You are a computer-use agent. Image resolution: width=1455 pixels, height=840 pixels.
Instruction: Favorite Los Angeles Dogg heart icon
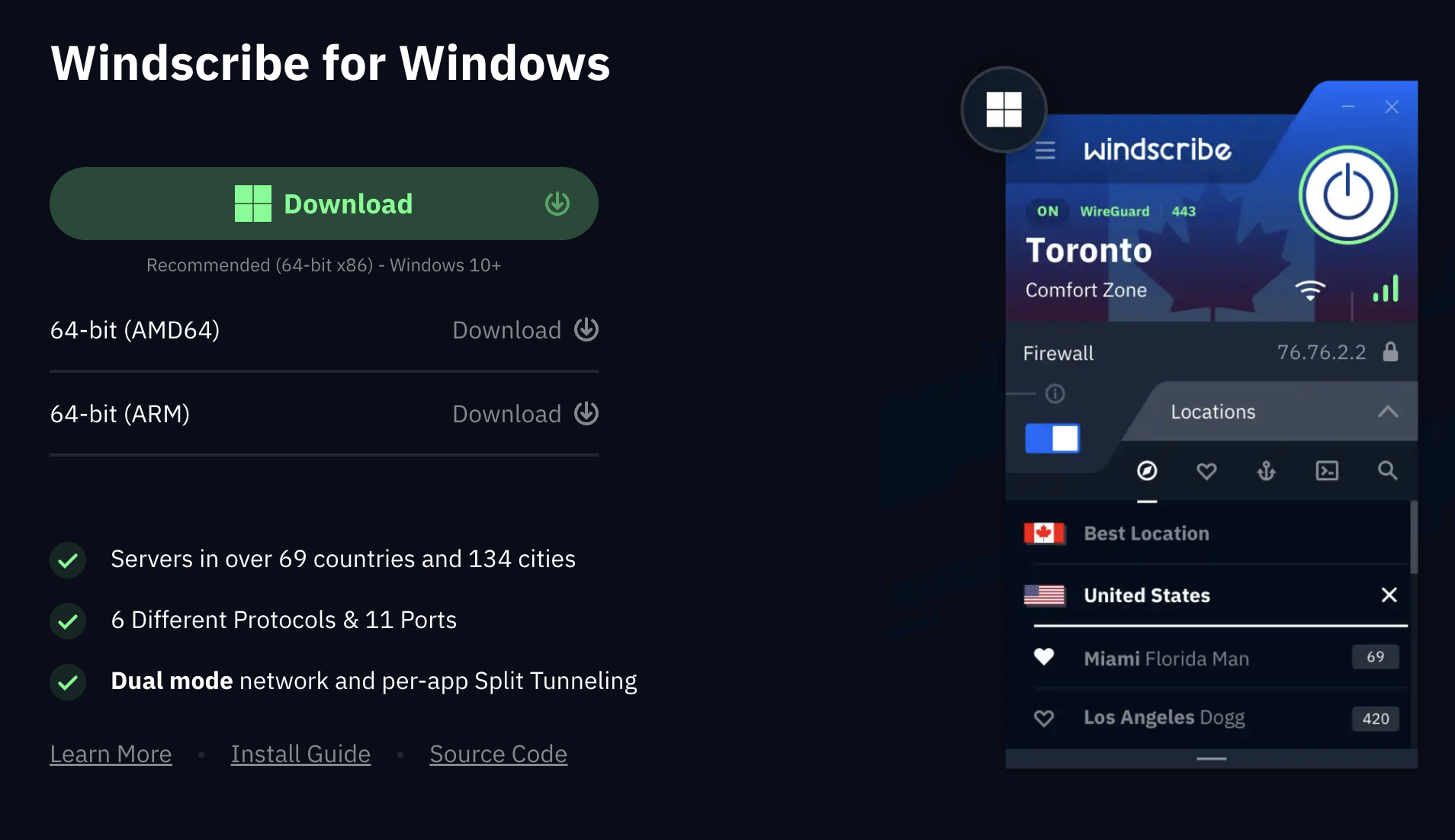(x=1044, y=718)
